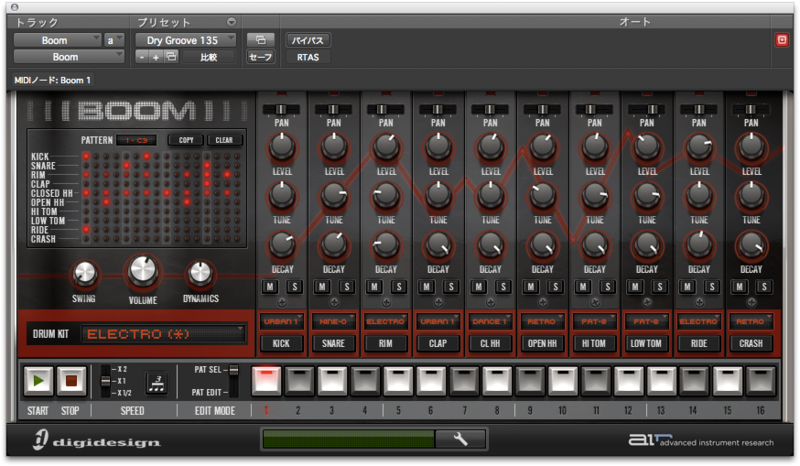Open settings with the wrench icon
This screenshot has height=466, width=800.
[x=460, y=439]
